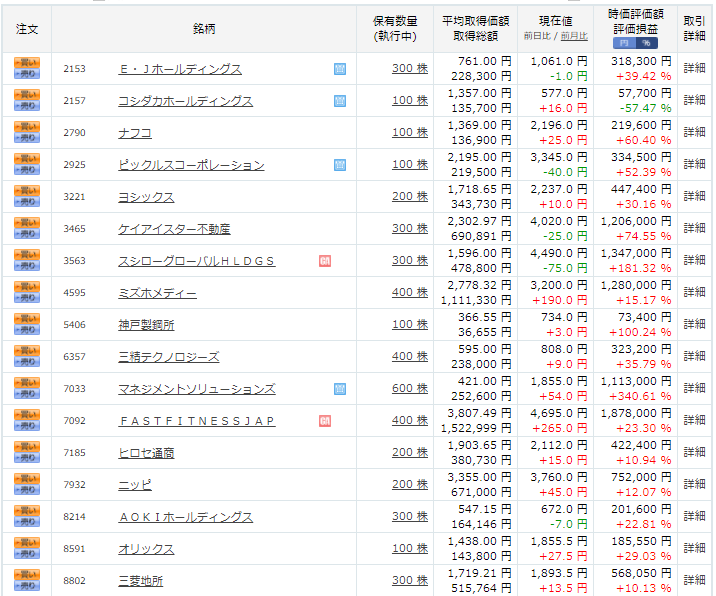Click the blue calendar icon beside E・Jホールディングス
The height and width of the screenshot is (596, 716).
[340, 69]
